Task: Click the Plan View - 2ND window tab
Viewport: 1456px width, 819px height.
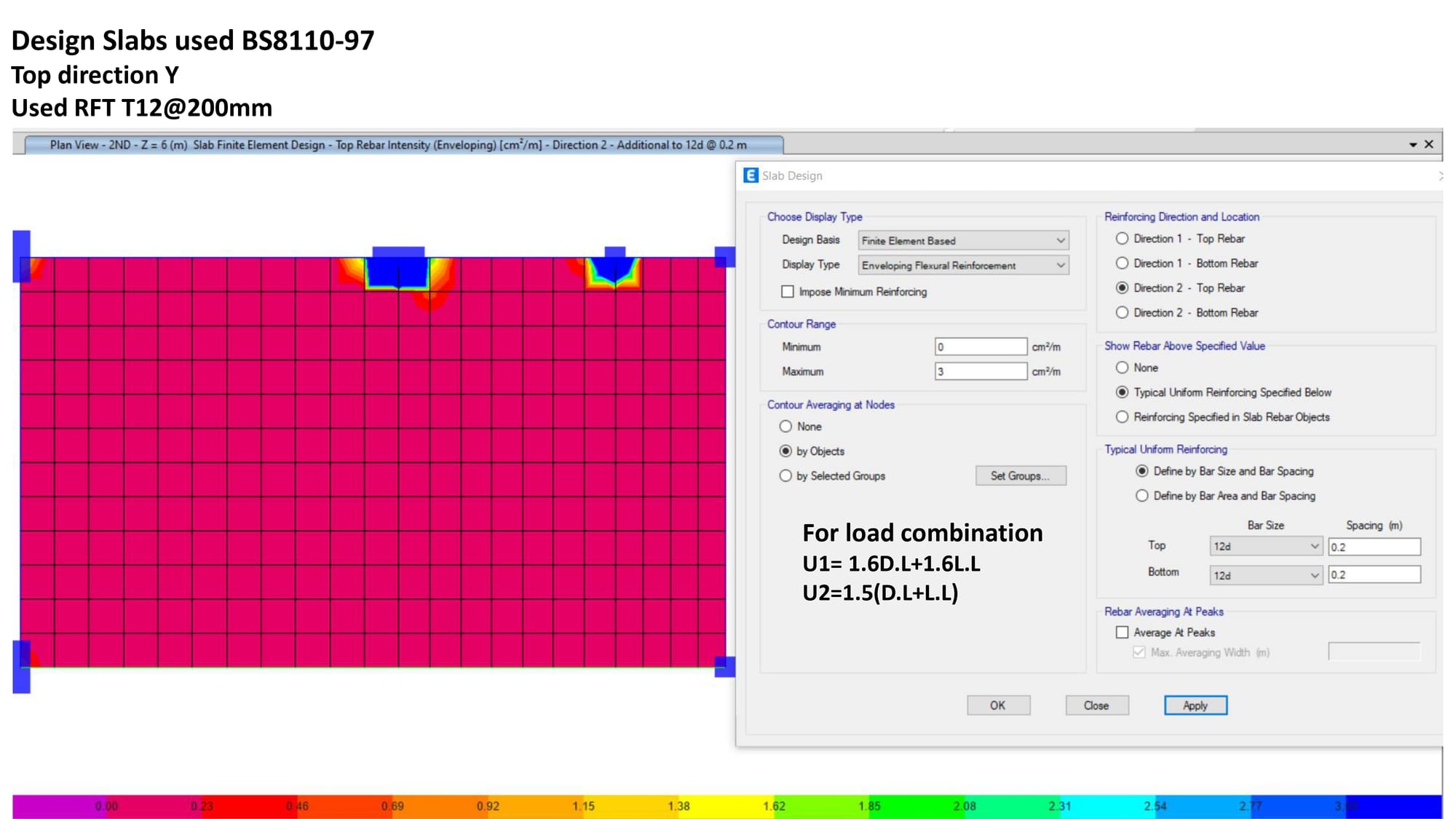Action: tap(404, 145)
